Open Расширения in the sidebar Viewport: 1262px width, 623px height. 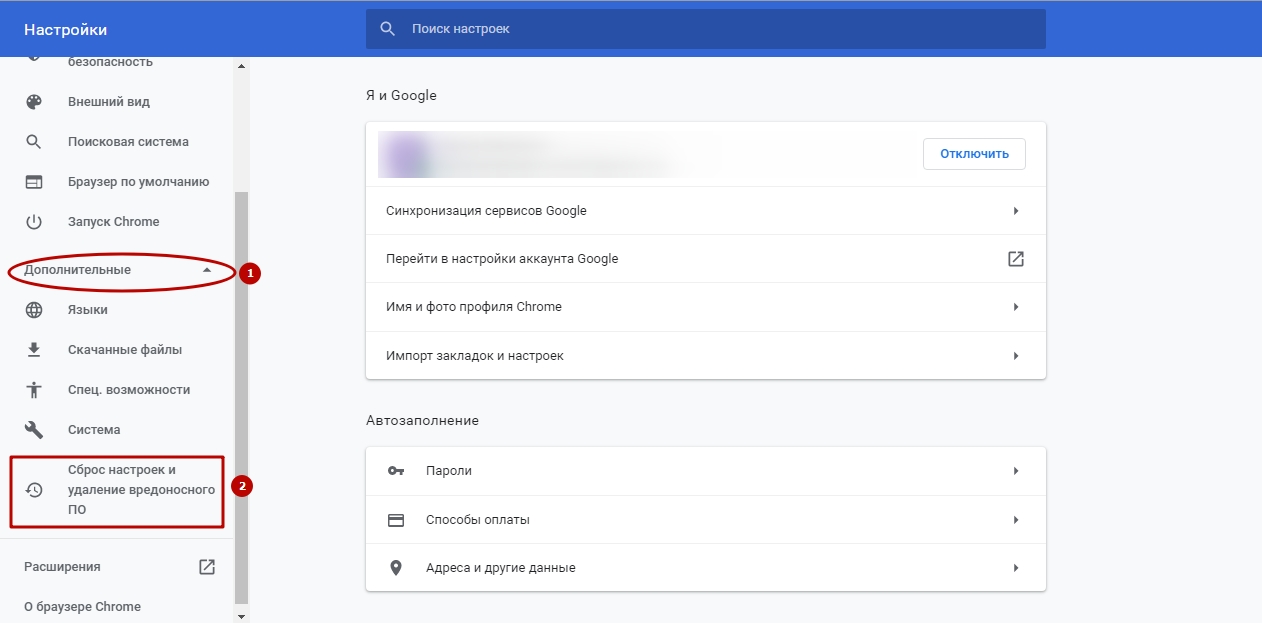(62, 567)
